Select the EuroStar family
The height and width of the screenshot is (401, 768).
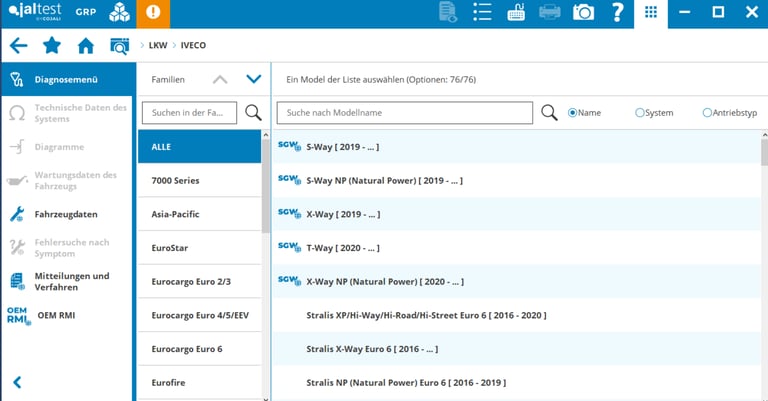tap(200, 248)
